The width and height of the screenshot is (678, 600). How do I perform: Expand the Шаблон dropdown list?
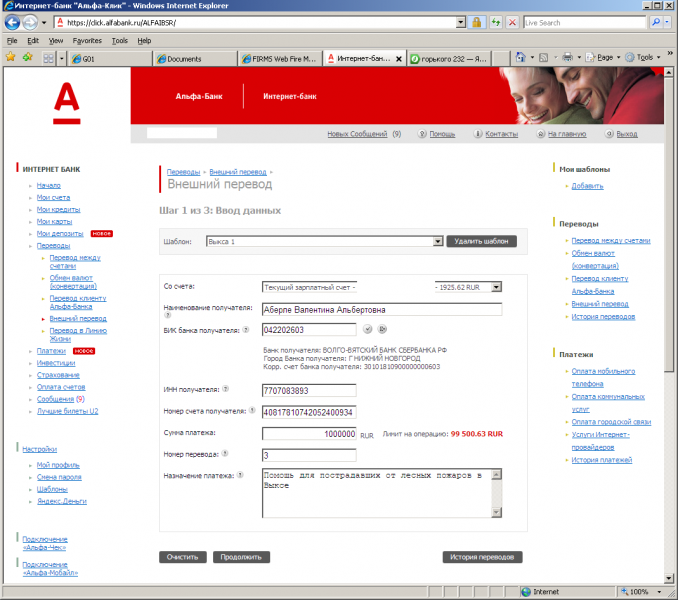click(437, 242)
